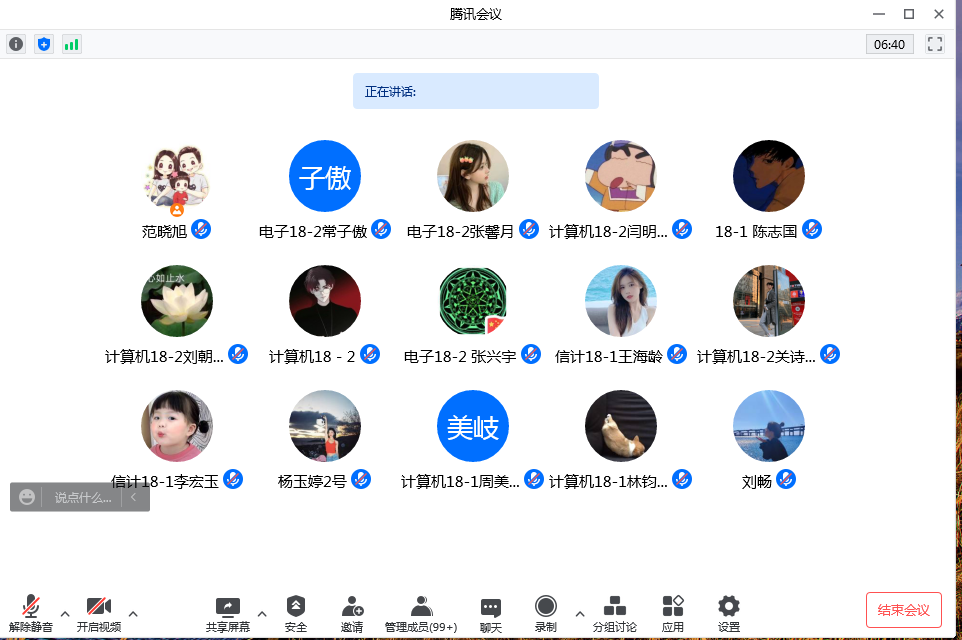Enter full screen mode icon

pyautogui.click(x=935, y=44)
